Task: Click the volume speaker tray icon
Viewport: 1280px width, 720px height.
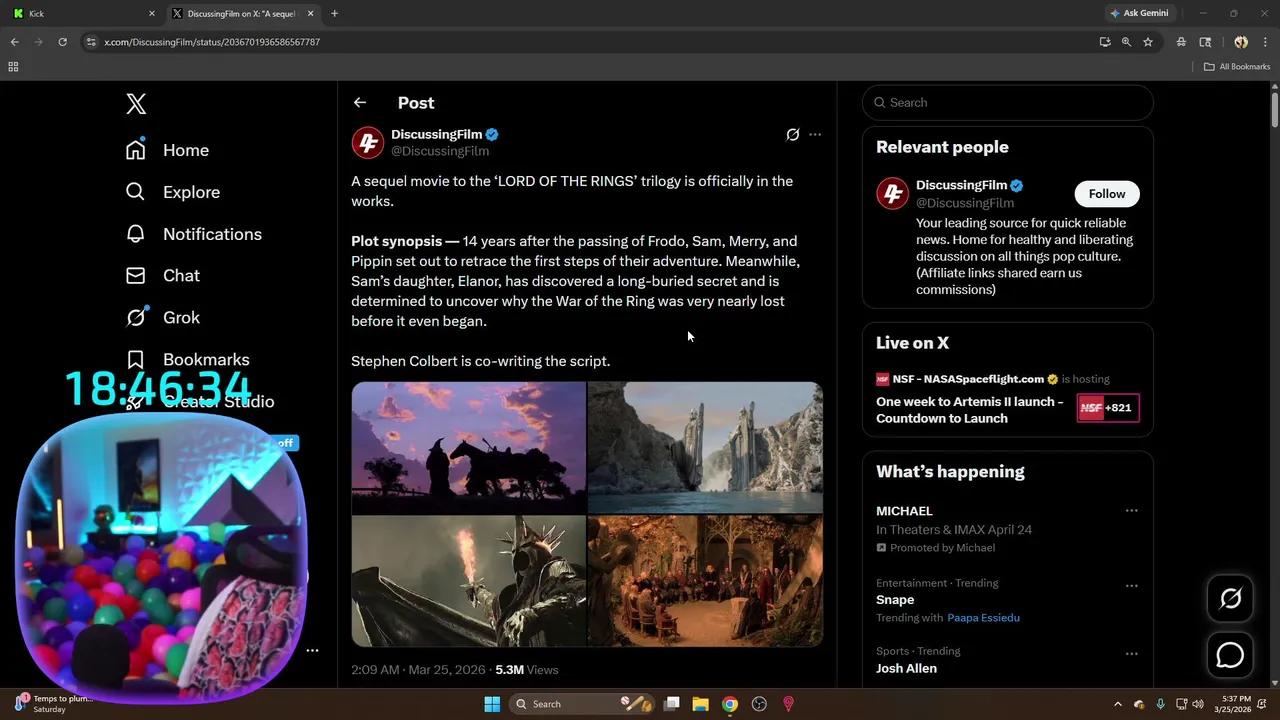Action: pyautogui.click(x=1198, y=704)
